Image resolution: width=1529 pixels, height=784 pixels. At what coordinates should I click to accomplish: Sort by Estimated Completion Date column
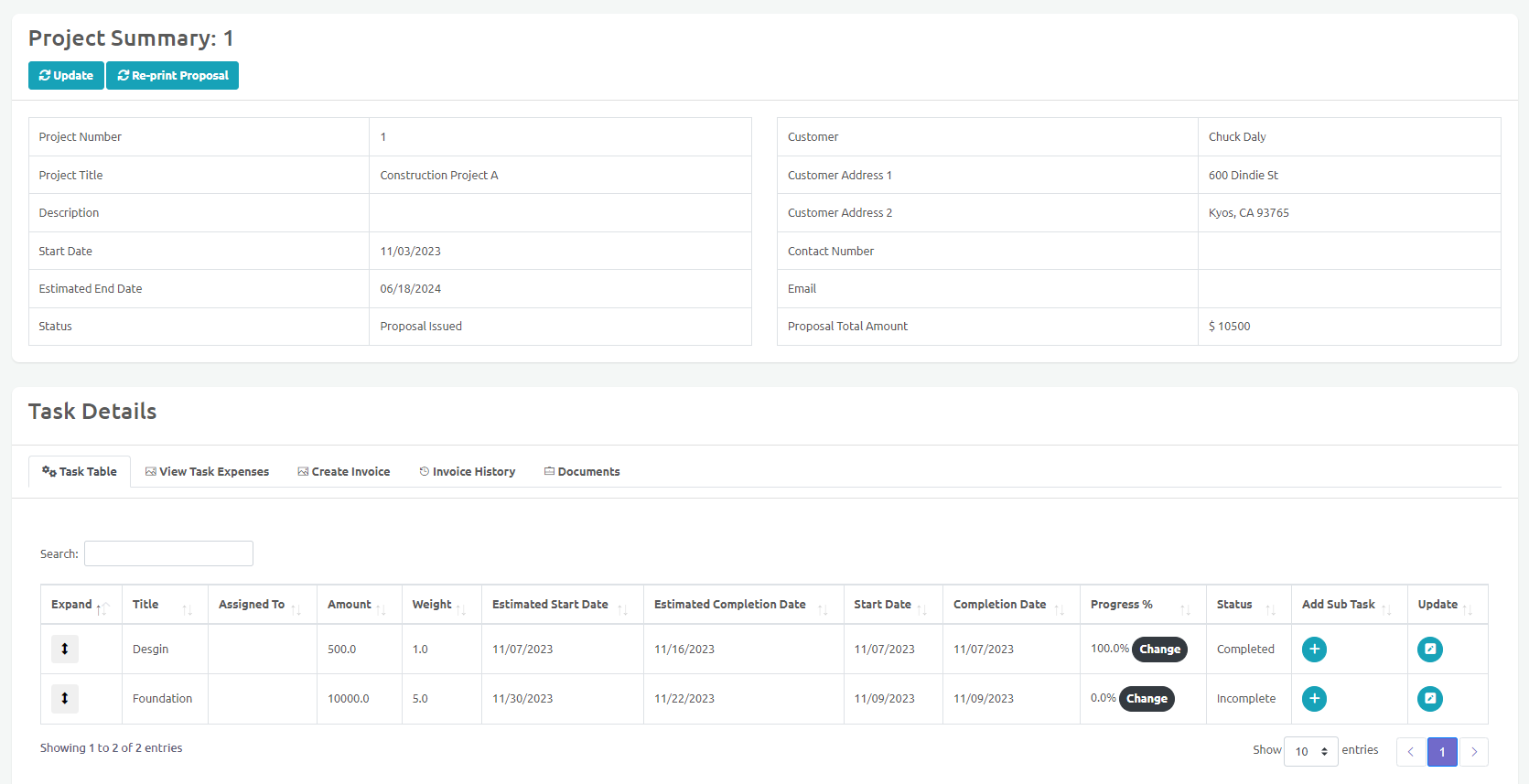(x=743, y=605)
